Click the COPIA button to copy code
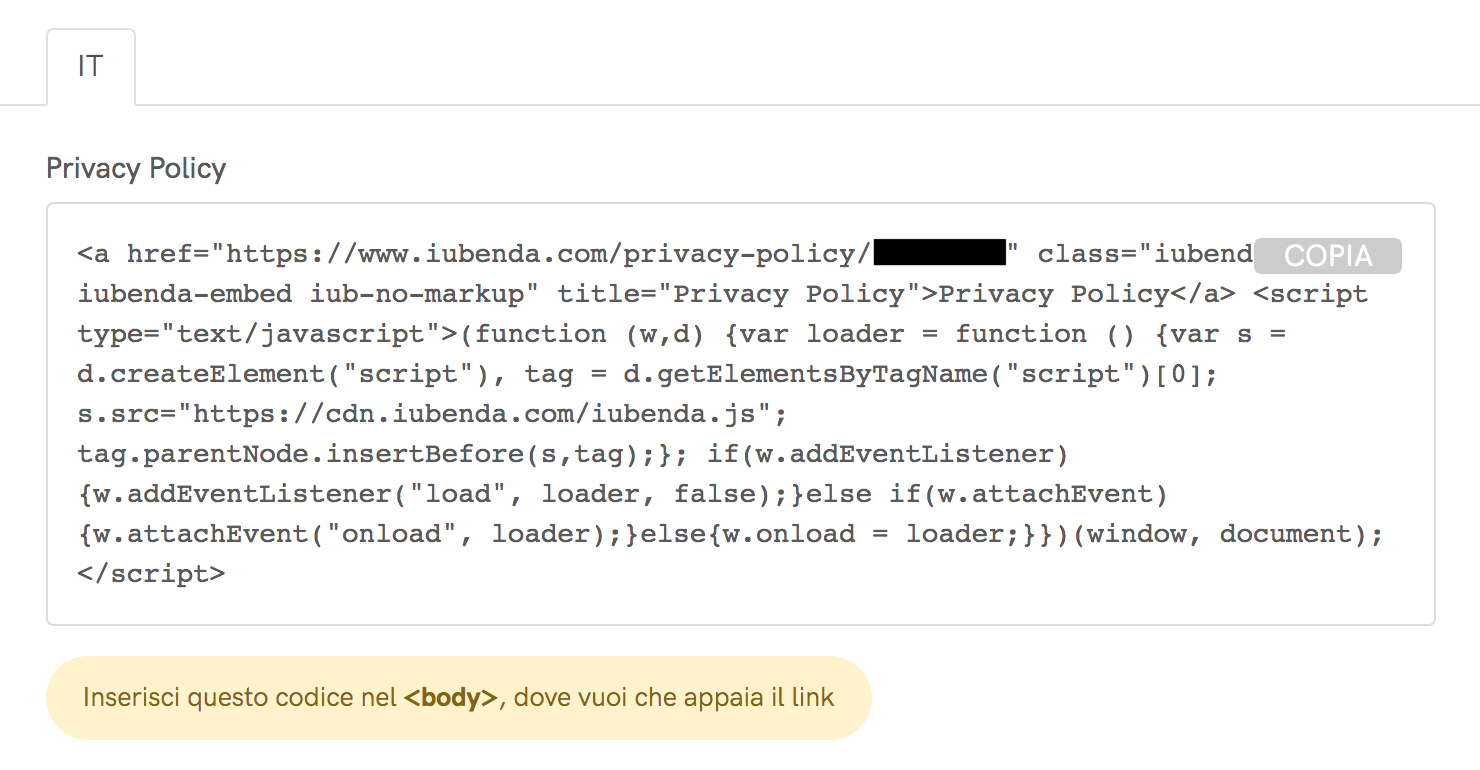This screenshot has width=1480, height=770. pyautogui.click(x=1327, y=256)
